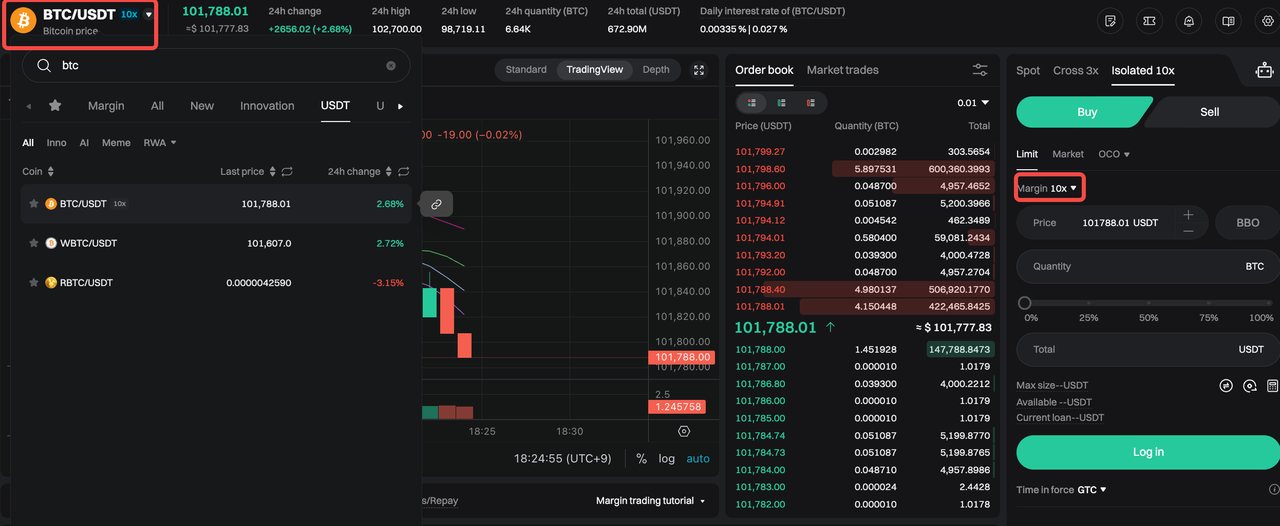Click the link icon beside BTC/USDT row

(436, 204)
